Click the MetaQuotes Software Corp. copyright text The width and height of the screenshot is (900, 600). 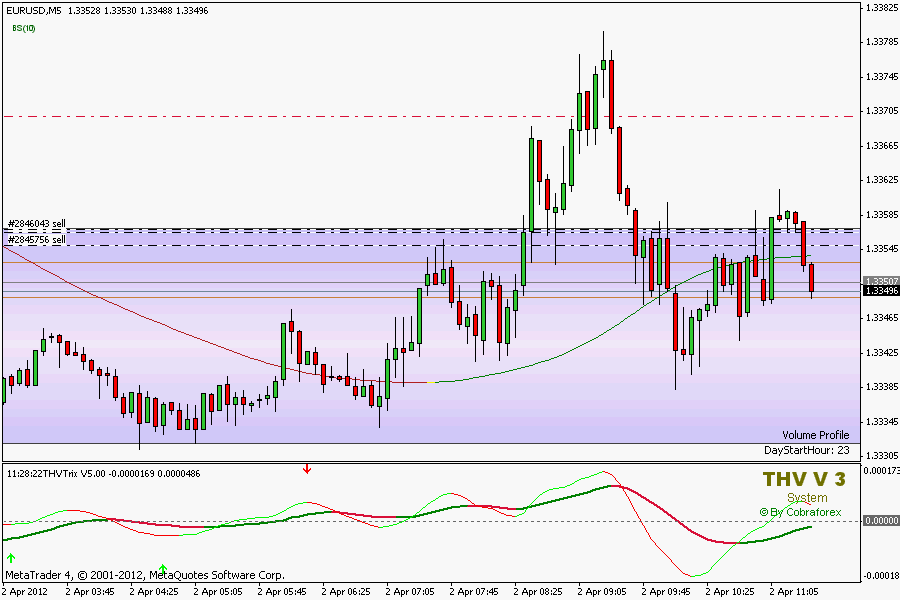[x=217, y=575]
